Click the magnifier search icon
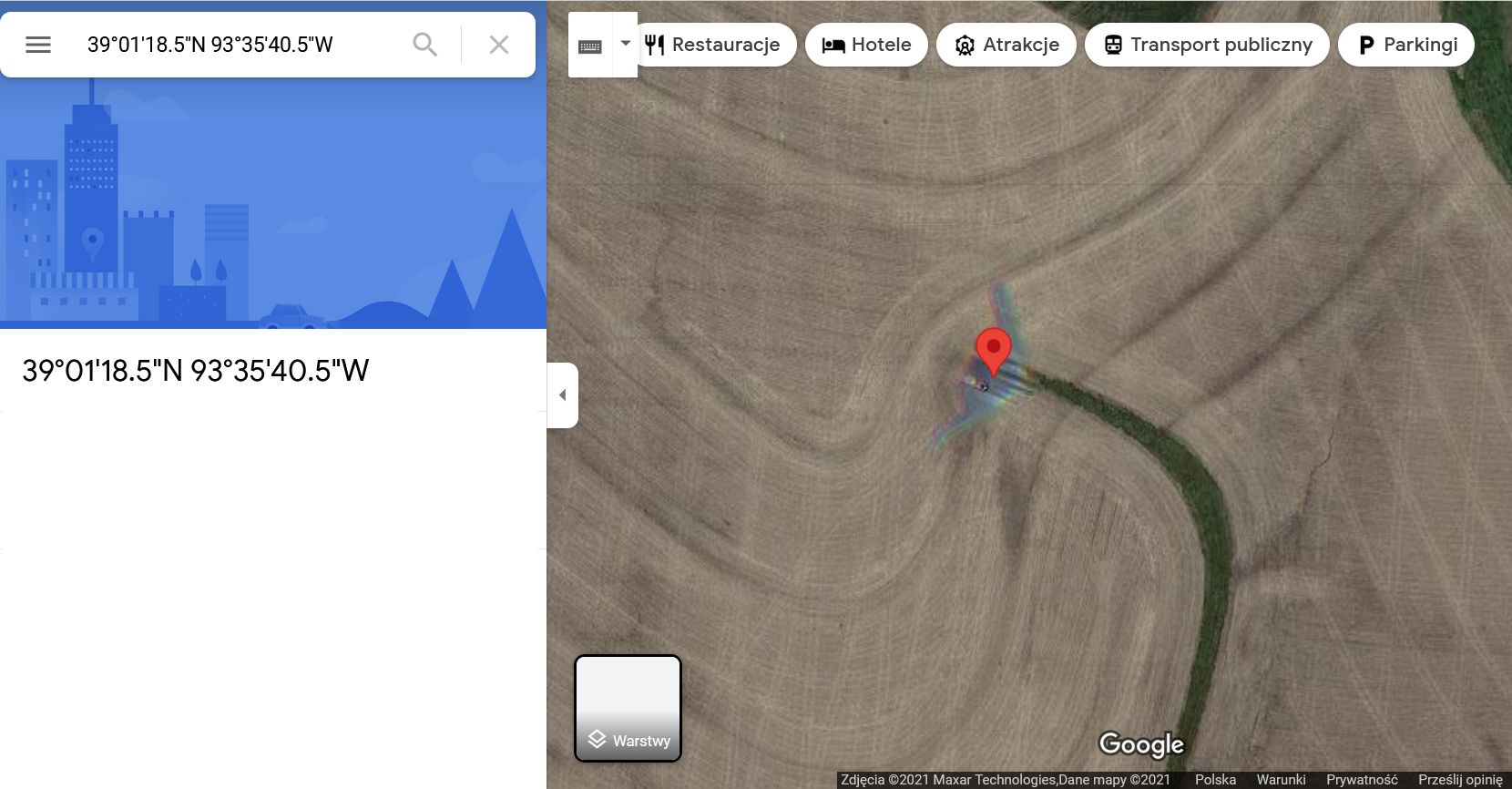Screen dimensions: 1512x789 (x=424, y=45)
